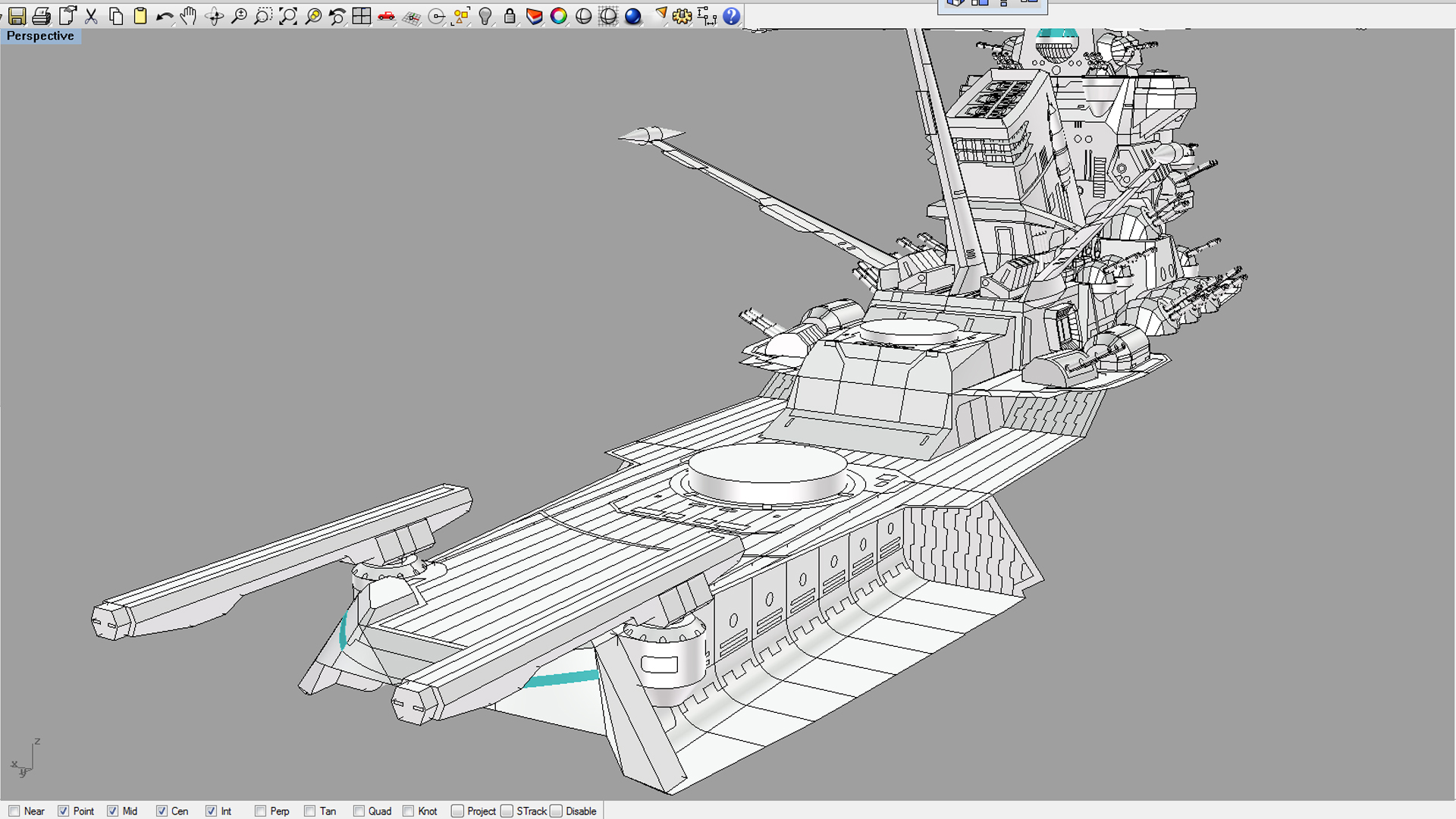
Task: Click the red car set-view icon
Action: [x=387, y=16]
